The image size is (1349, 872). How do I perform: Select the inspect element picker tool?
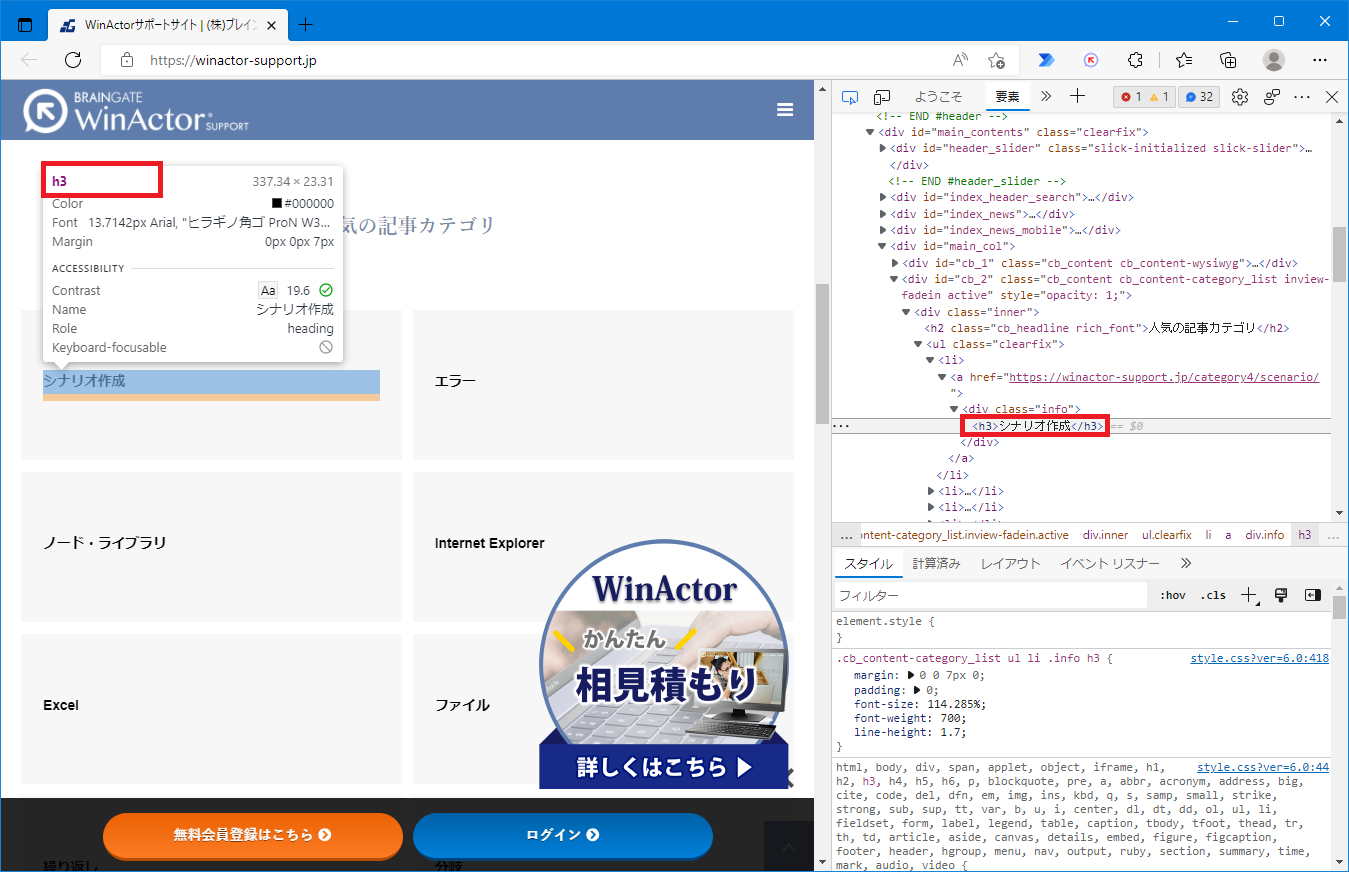click(x=849, y=96)
